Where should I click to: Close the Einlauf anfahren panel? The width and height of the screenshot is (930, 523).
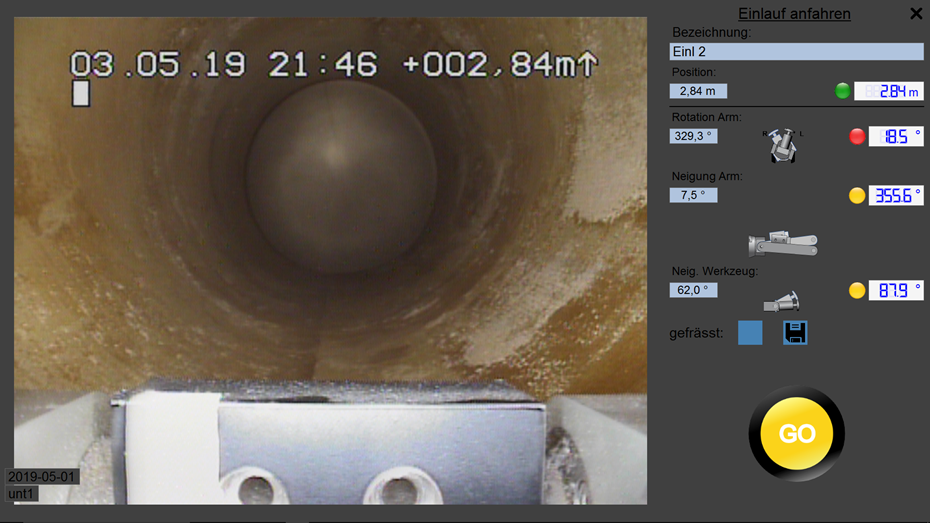(916, 14)
